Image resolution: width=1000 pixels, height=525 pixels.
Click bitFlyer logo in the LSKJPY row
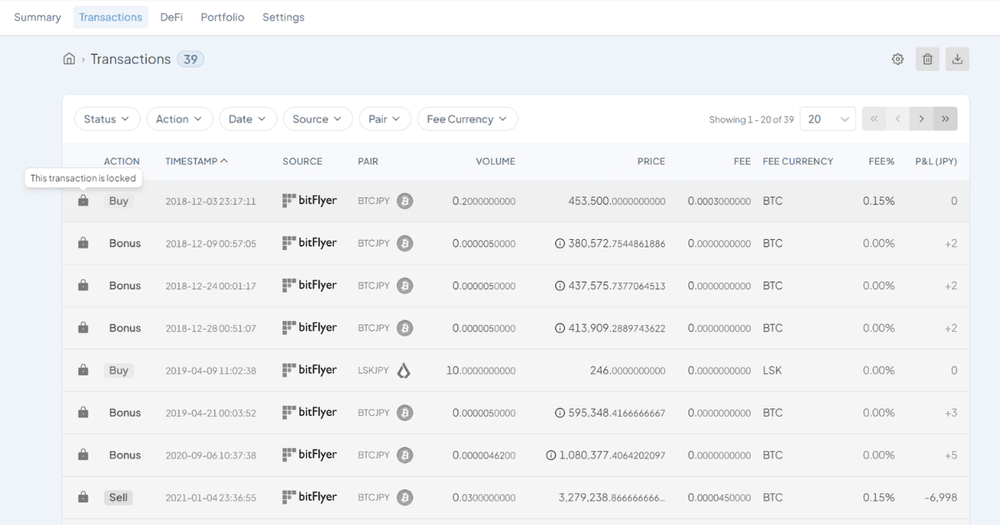(309, 370)
